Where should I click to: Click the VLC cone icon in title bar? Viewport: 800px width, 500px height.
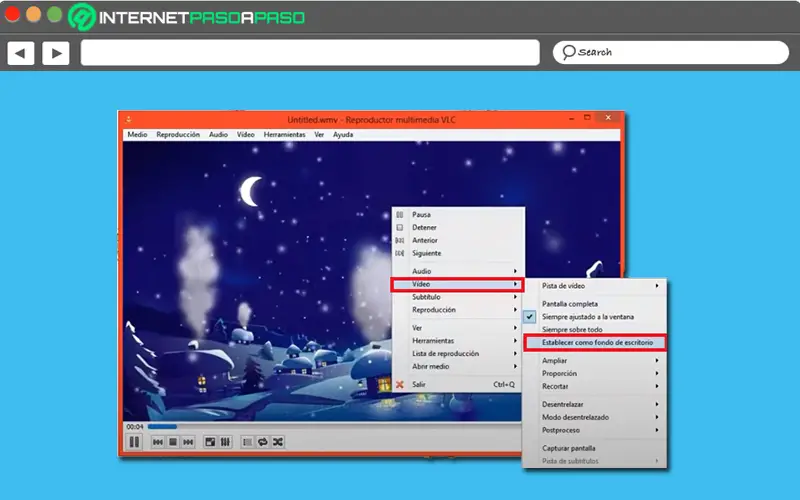(129, 119)
